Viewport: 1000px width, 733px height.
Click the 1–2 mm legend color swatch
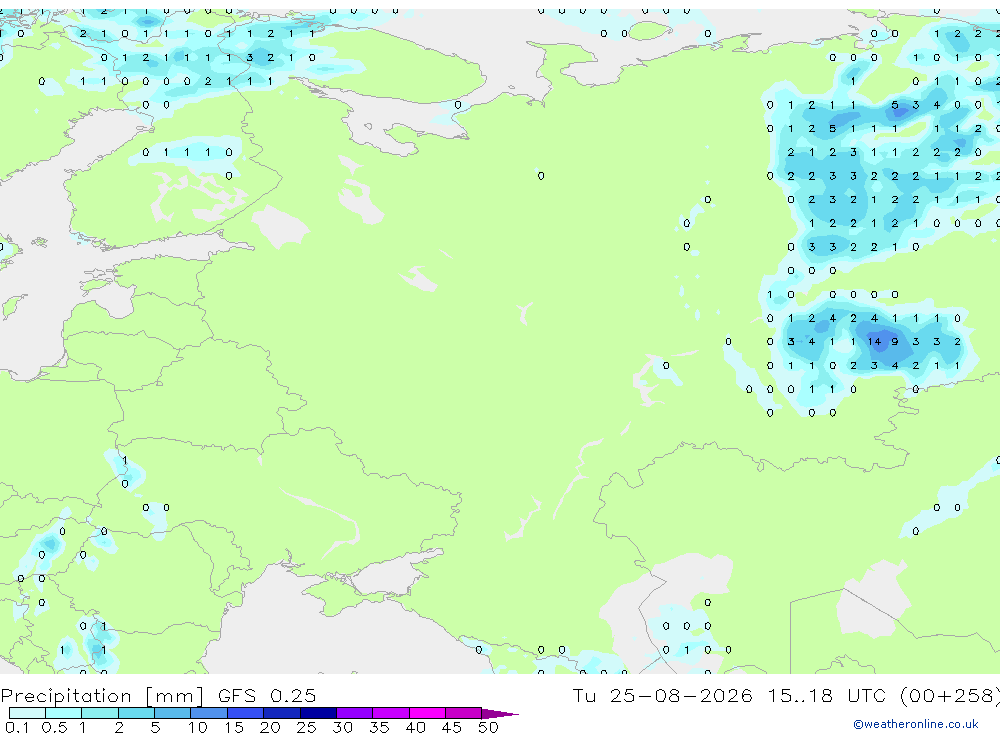click(99, 713)
